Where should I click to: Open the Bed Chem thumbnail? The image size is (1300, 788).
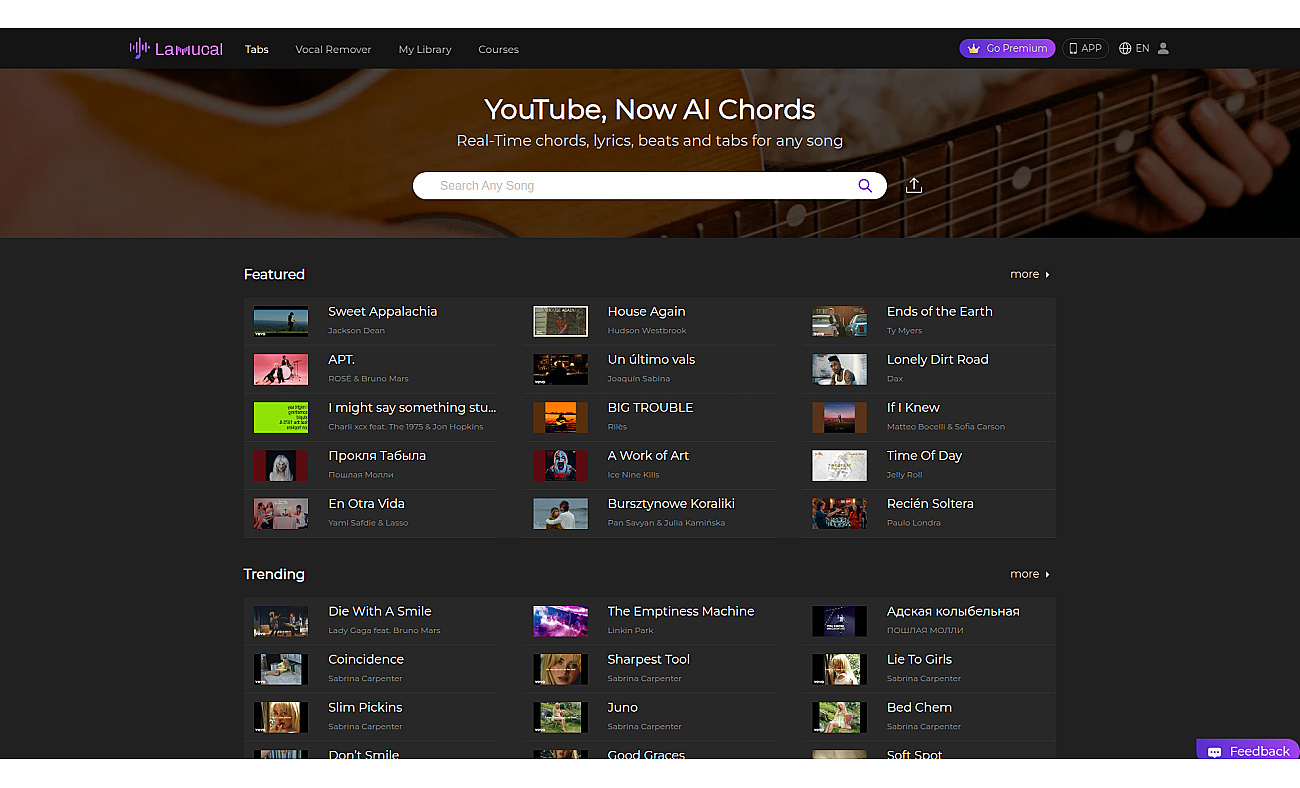click(x=839, y=717)
